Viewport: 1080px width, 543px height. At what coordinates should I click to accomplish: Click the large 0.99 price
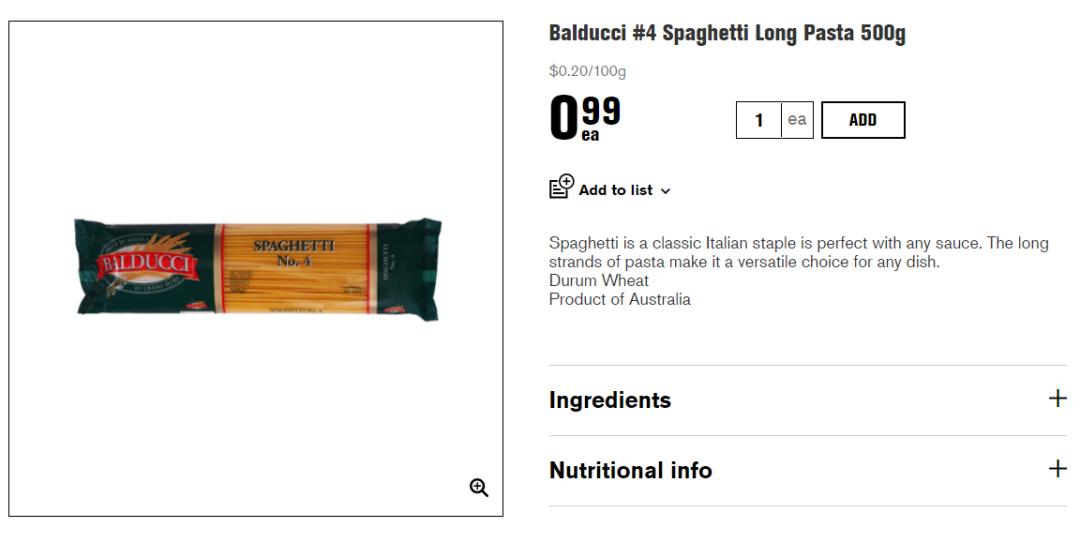(585, 118)
